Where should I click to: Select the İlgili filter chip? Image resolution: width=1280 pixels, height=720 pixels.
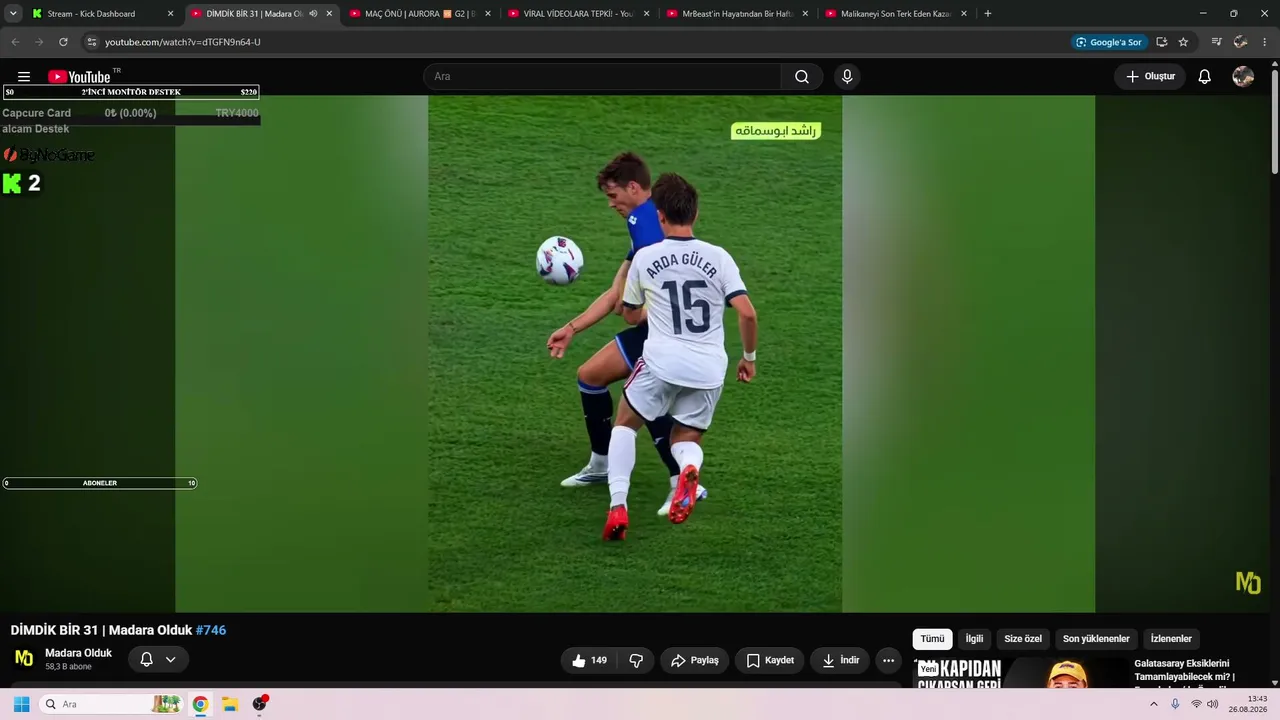pyautogui.click(x=974, y=639)
